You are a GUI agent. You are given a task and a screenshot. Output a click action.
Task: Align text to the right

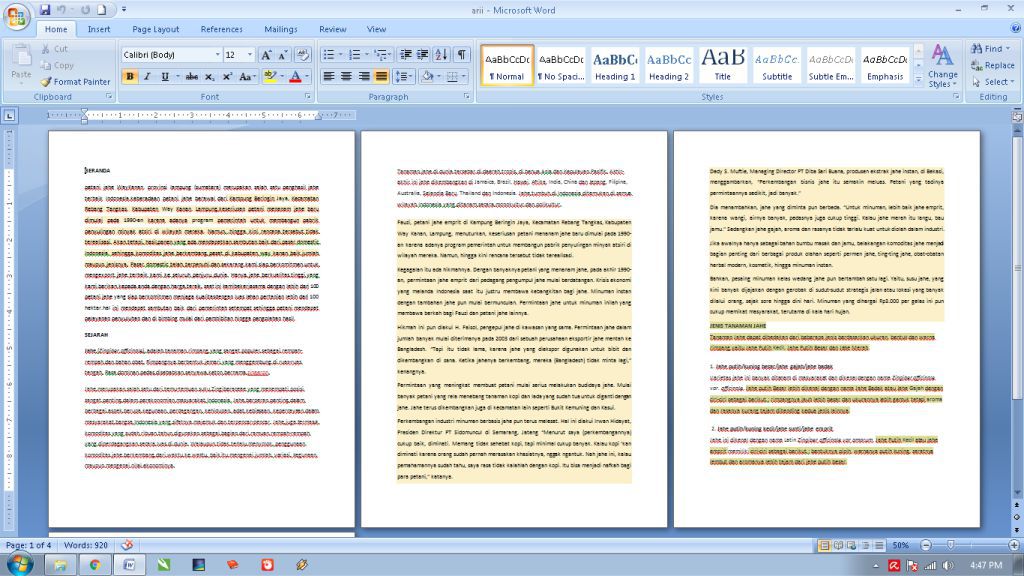coord(364,76)
